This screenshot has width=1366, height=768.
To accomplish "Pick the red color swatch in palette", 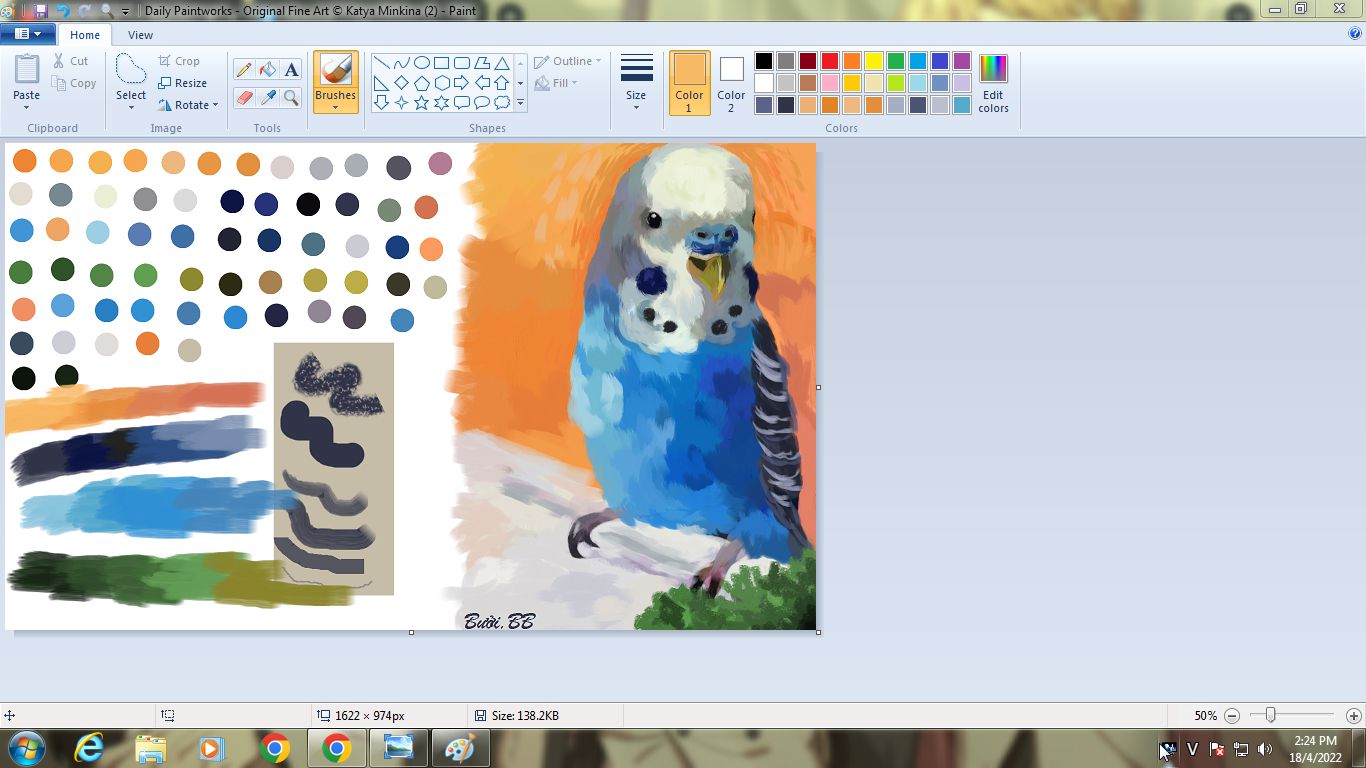I will pos(829,61).
